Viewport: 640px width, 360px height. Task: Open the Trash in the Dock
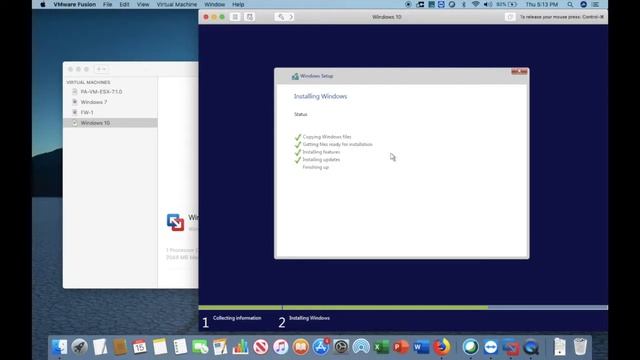point(580,347)
